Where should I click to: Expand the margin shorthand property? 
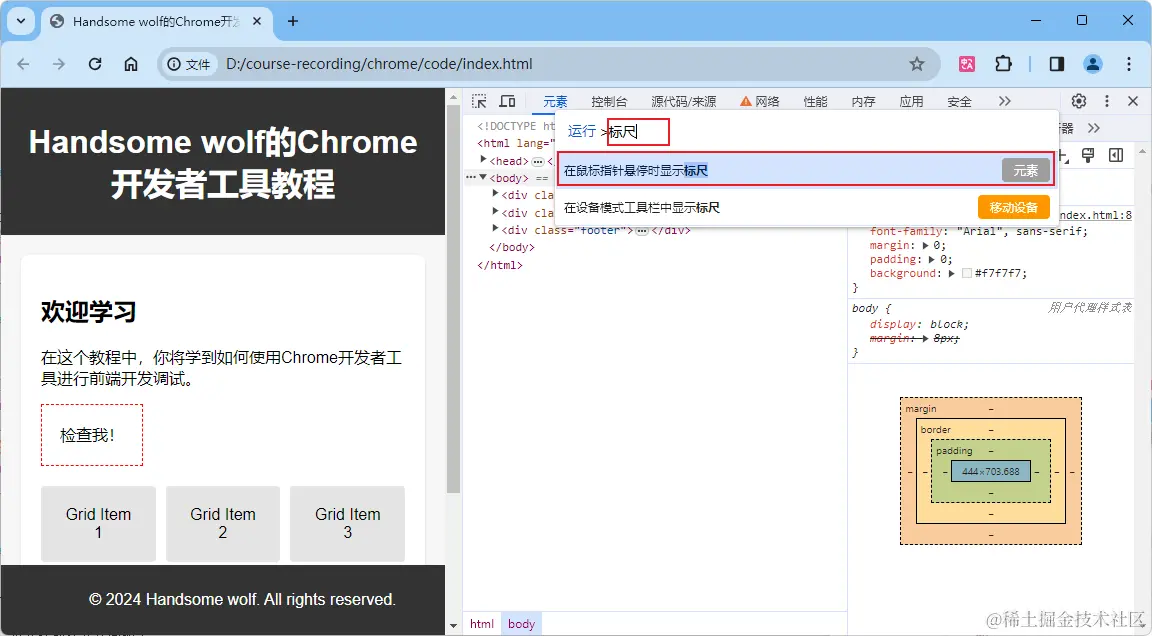(x=925, y=245)
